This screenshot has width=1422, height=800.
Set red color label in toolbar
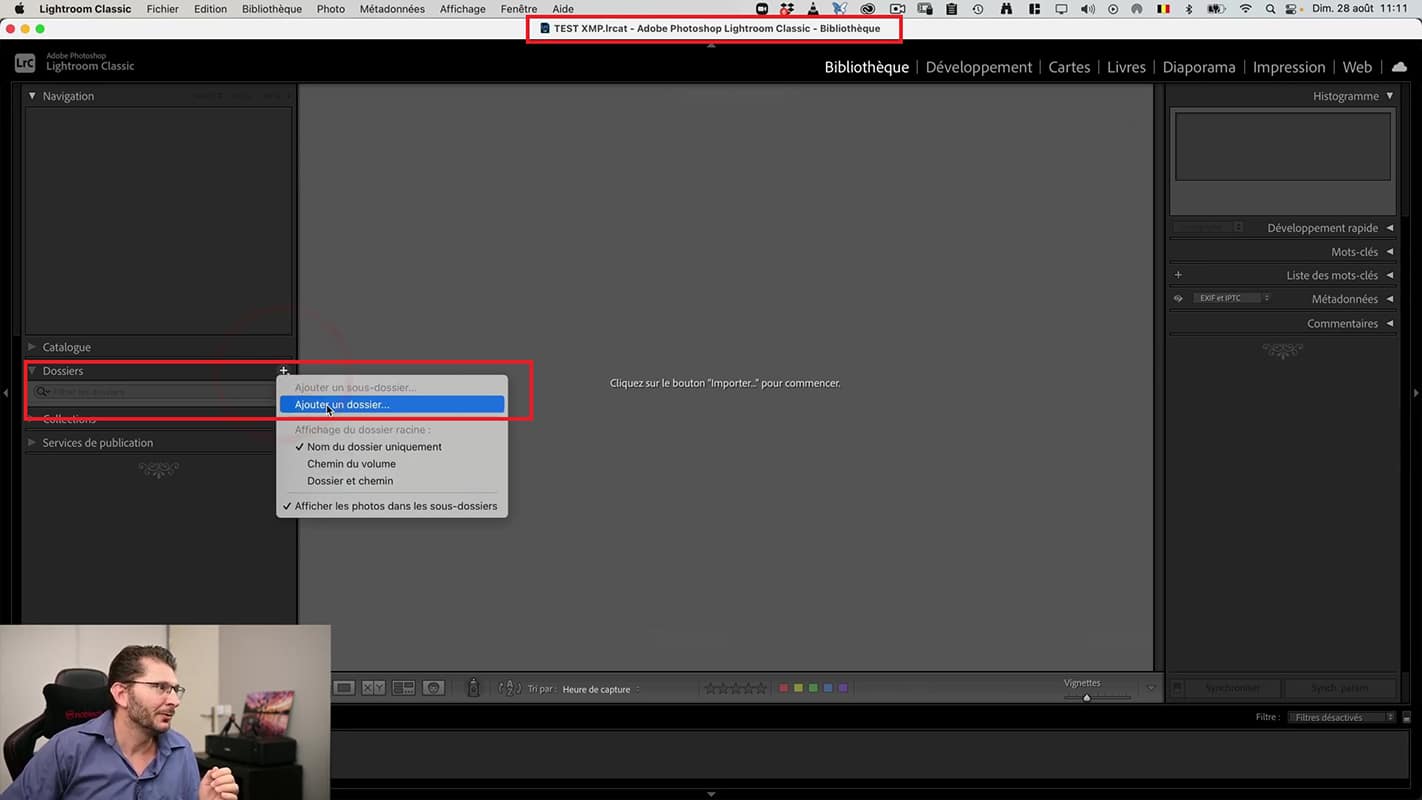point(784,688)
